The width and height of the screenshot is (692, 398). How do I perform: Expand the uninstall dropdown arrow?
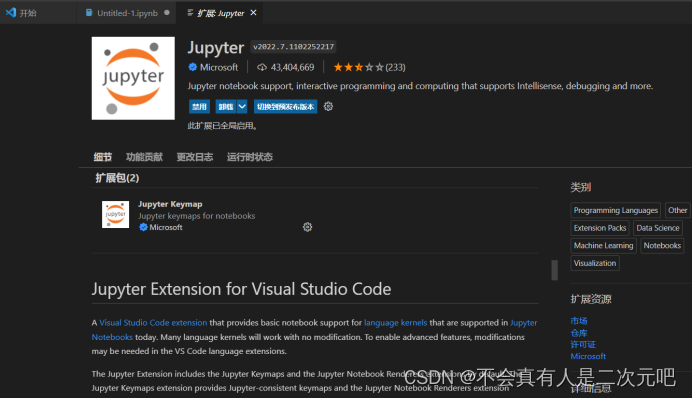(x=242, y=106)
